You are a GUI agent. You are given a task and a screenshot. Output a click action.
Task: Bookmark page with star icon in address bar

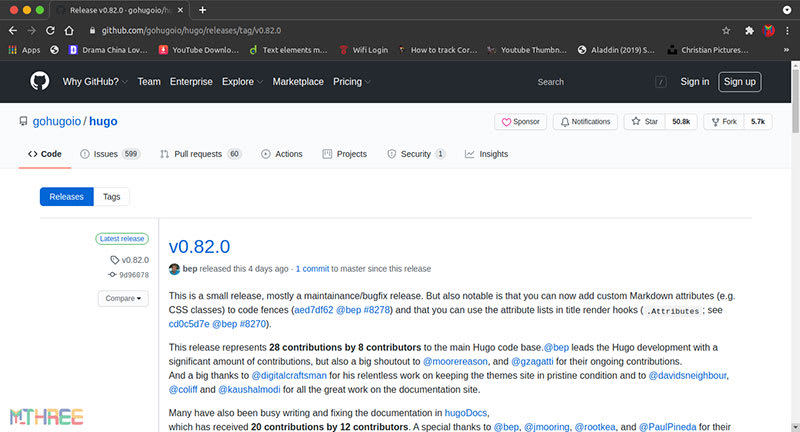(x=726, y=31)
